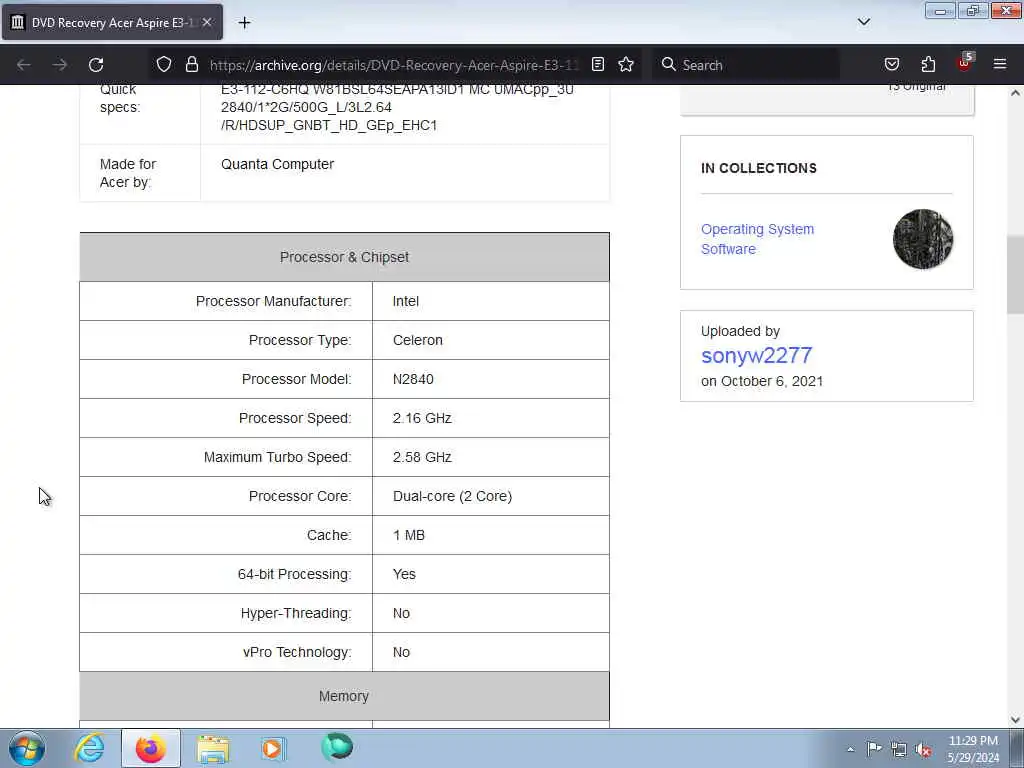The image size is (1024, 768).
Task: Focus the archive.org URL address field
Action: coord(394,65)
